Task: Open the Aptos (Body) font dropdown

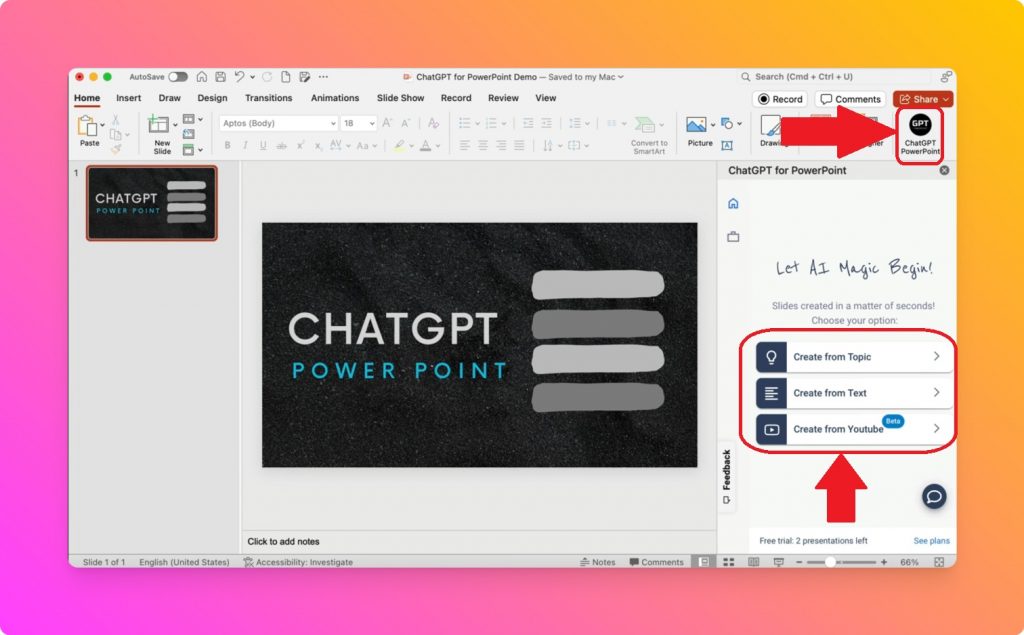Action: (x=335, y=122)
